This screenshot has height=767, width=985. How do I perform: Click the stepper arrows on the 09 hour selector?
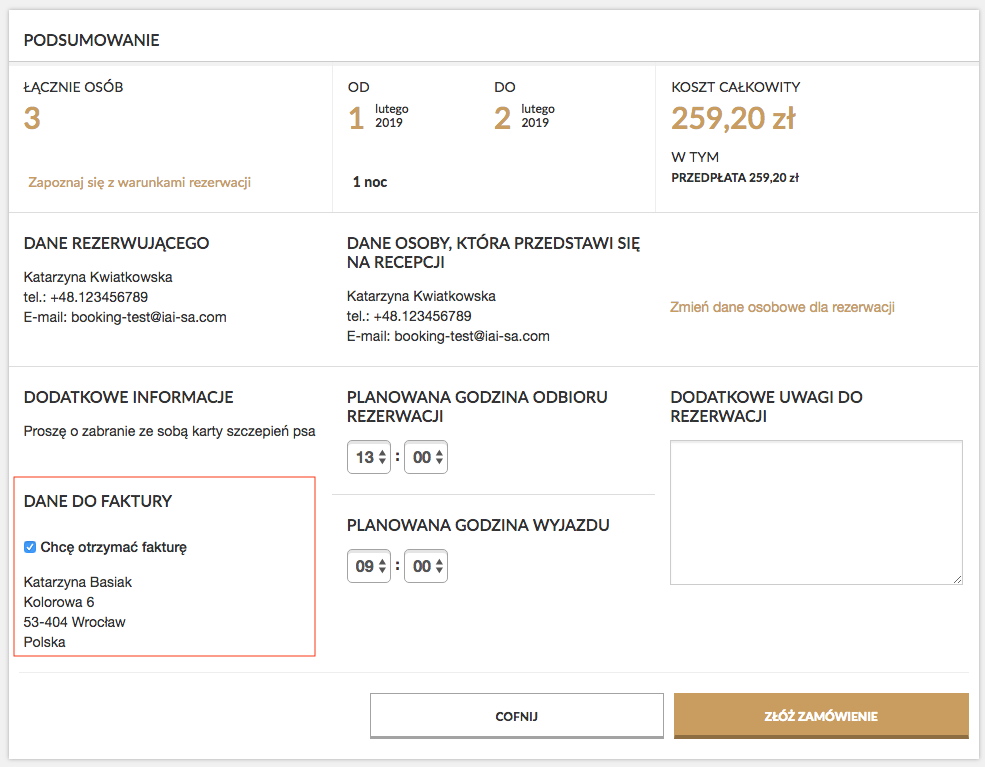pos(382,566)
